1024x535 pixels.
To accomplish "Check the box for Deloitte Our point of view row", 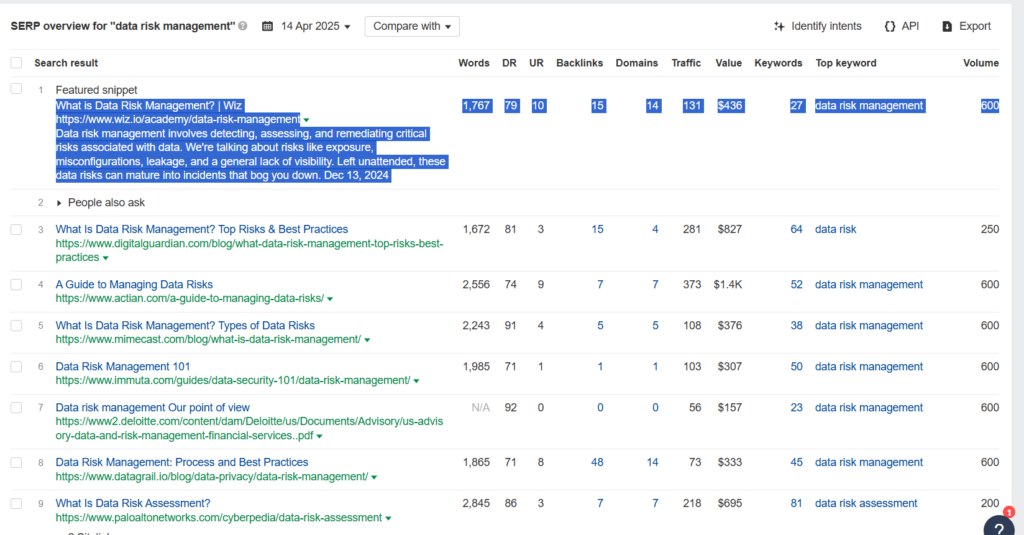I will [x=16, y=408].
